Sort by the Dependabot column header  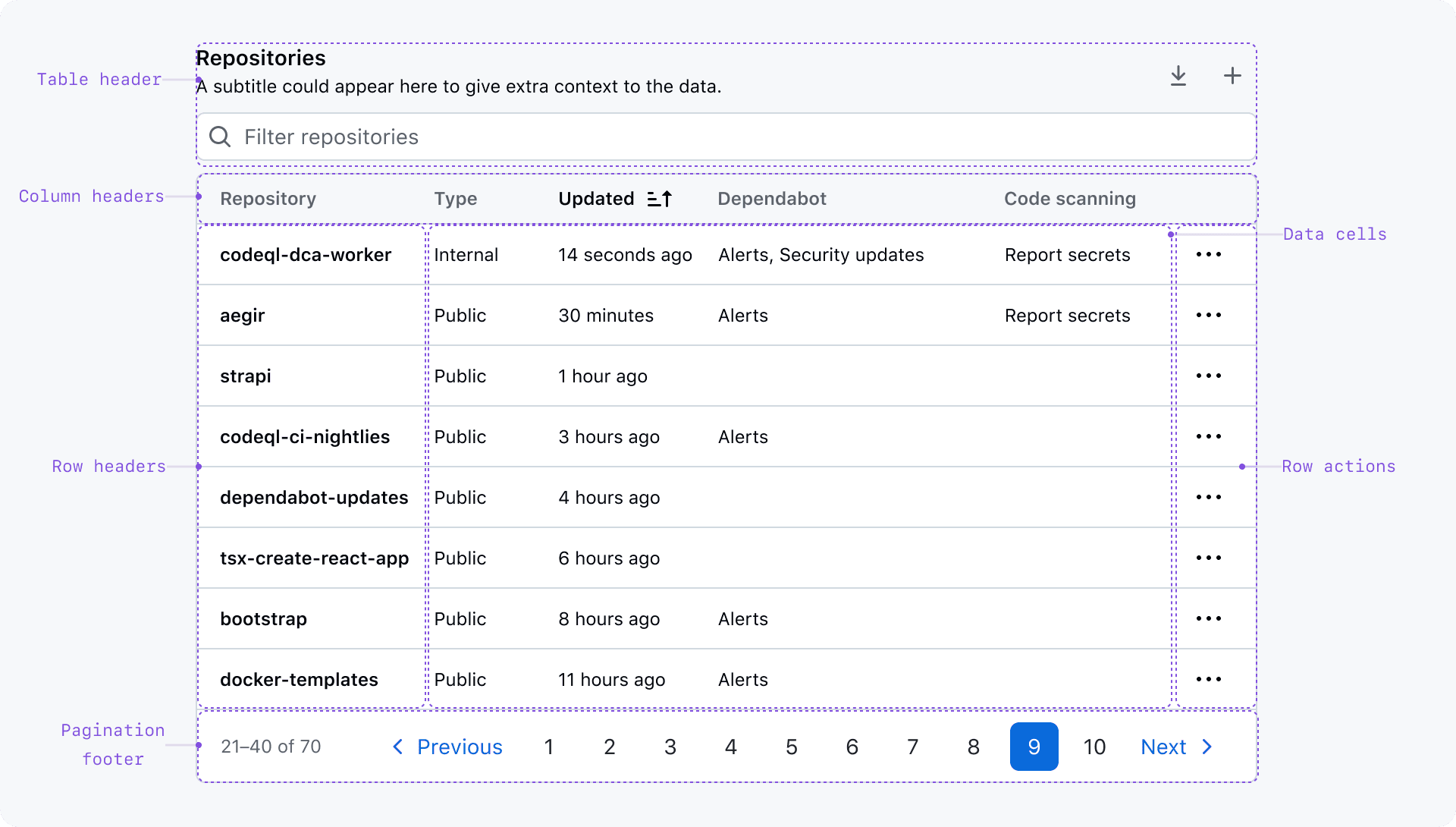pos(771,199)
